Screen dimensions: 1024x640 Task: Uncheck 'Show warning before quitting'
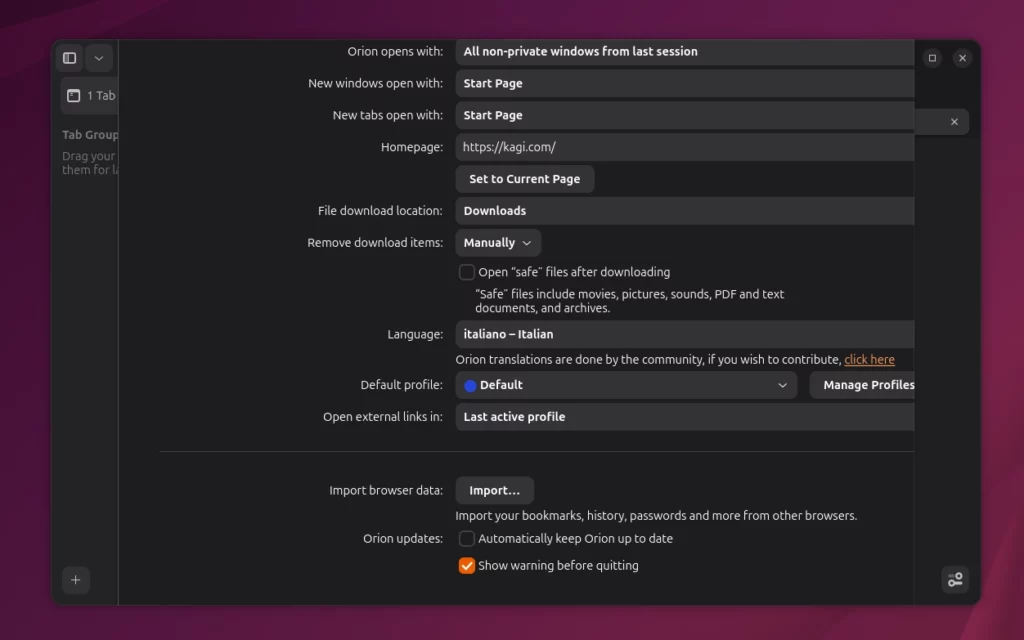tap(466, 565)
